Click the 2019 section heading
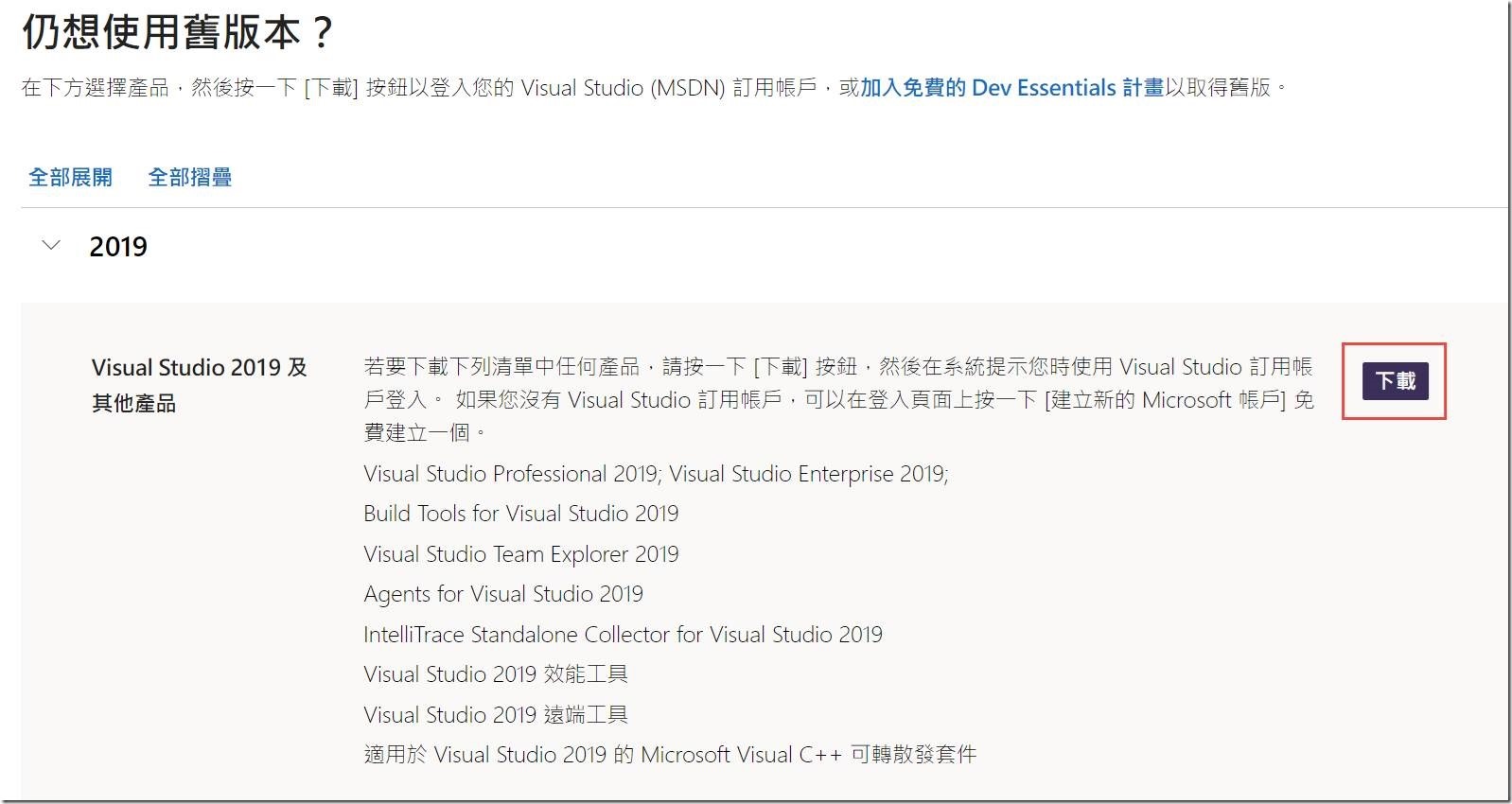 (118, 247)
